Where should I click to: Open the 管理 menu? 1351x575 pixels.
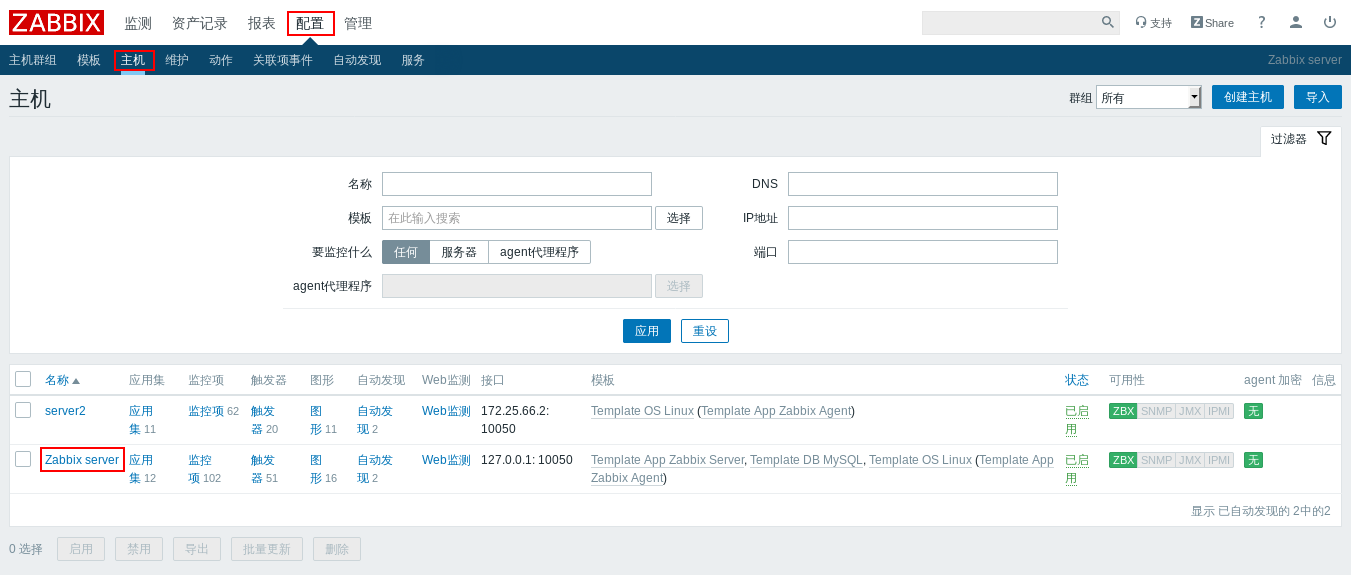click(x=358, y=23)
